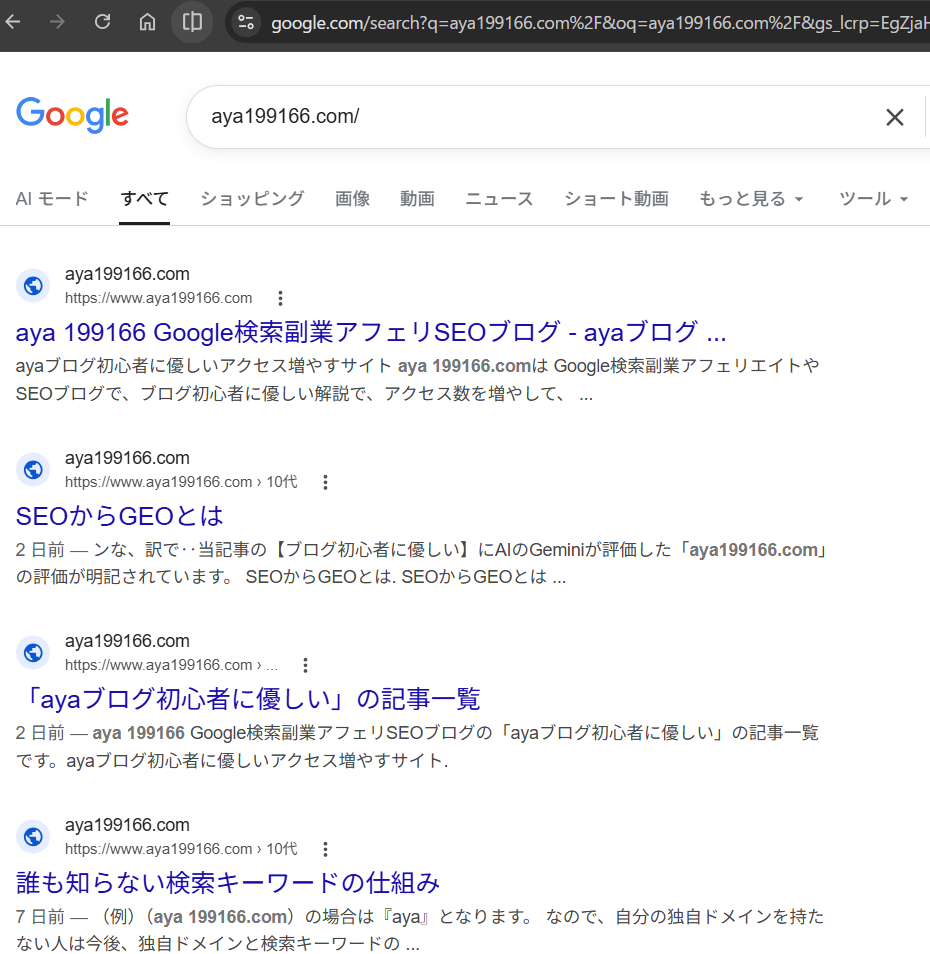Clear the search box with the X icon
Viewport: 930px width, 954px height.
894,117
